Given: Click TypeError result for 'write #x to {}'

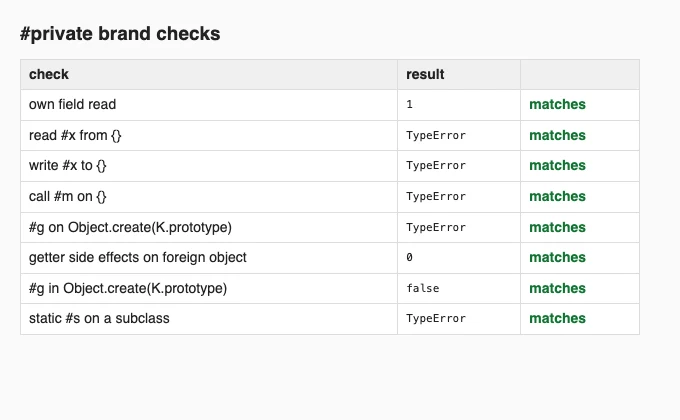Looking at the screenshot, I should point(436,165).
